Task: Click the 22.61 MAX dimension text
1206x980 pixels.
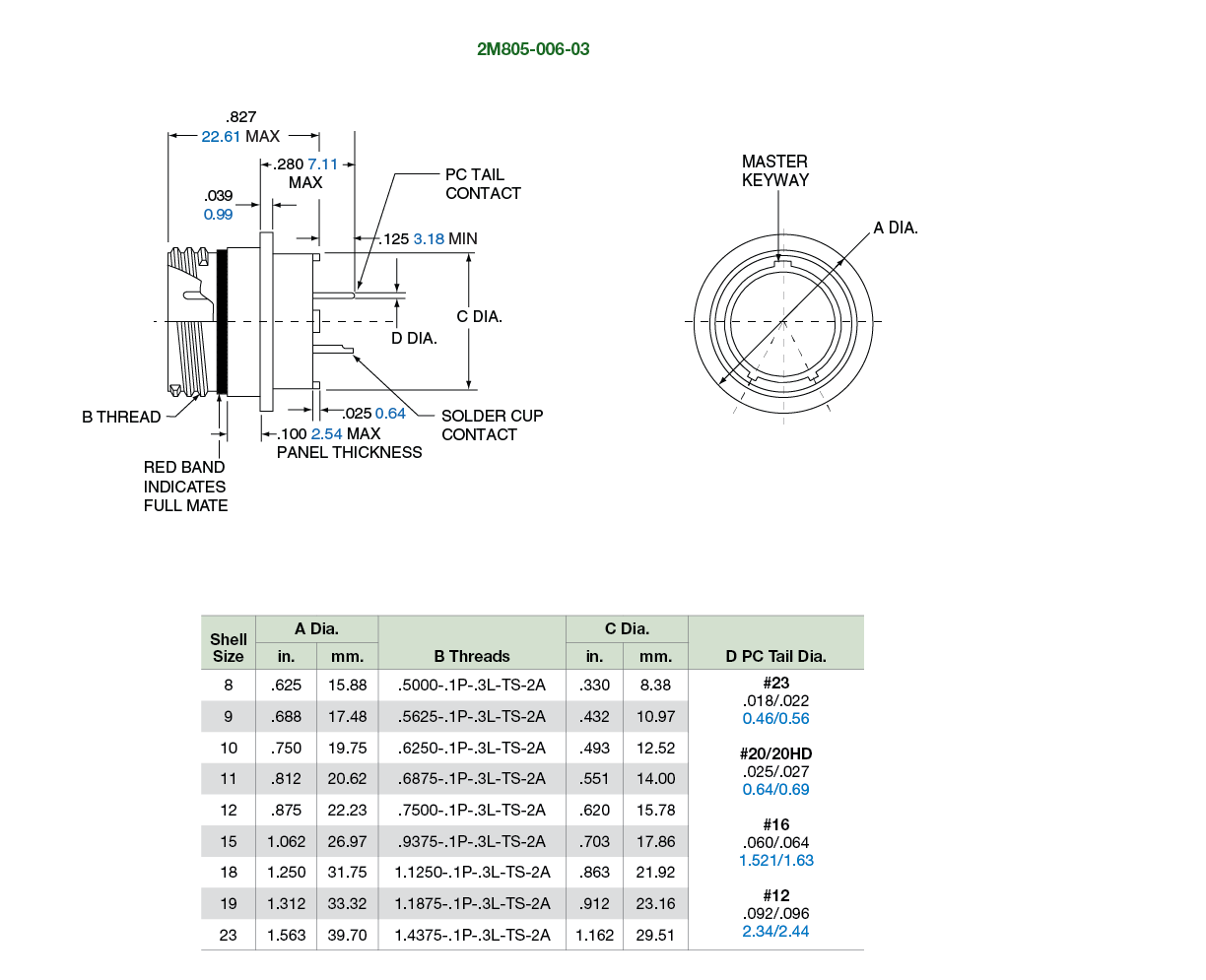Action: coord(240,136)
